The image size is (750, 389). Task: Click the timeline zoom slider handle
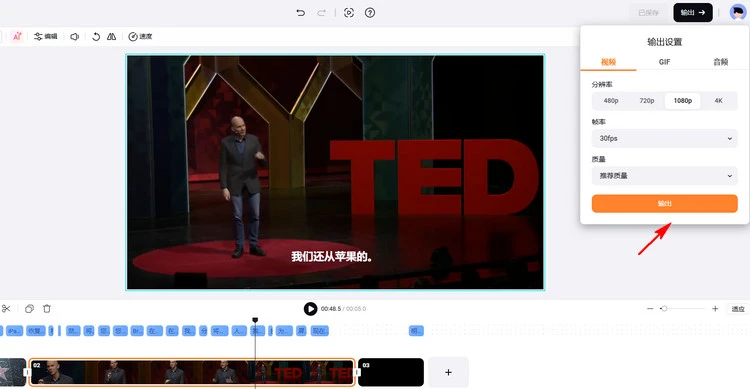point(664,309)
